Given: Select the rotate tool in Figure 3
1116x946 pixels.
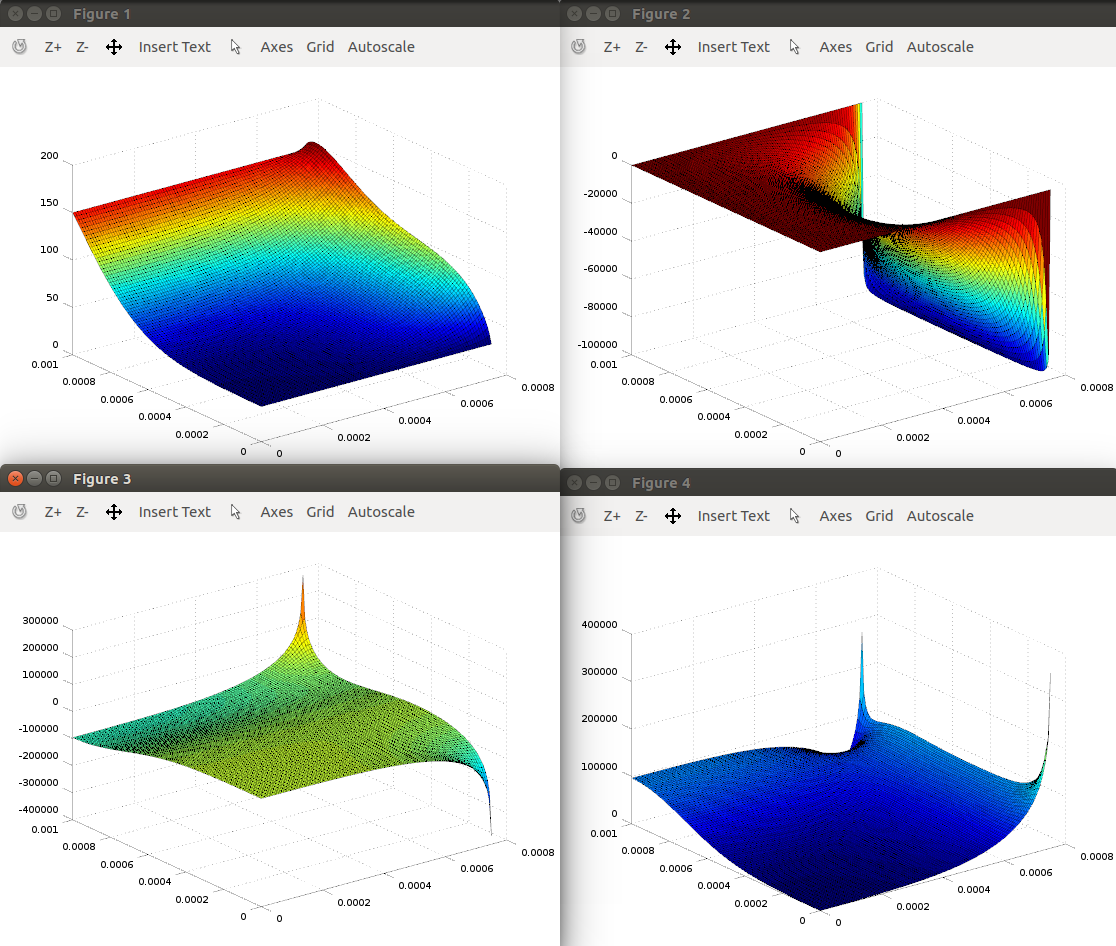Looking at the screenshot, I should coord(19,512).
